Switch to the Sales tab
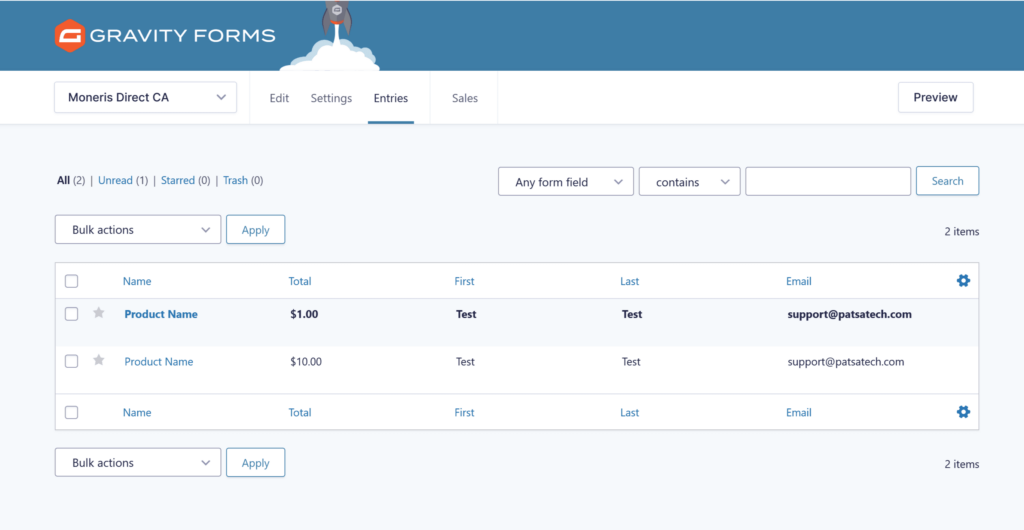 click(x=465, y=98)
